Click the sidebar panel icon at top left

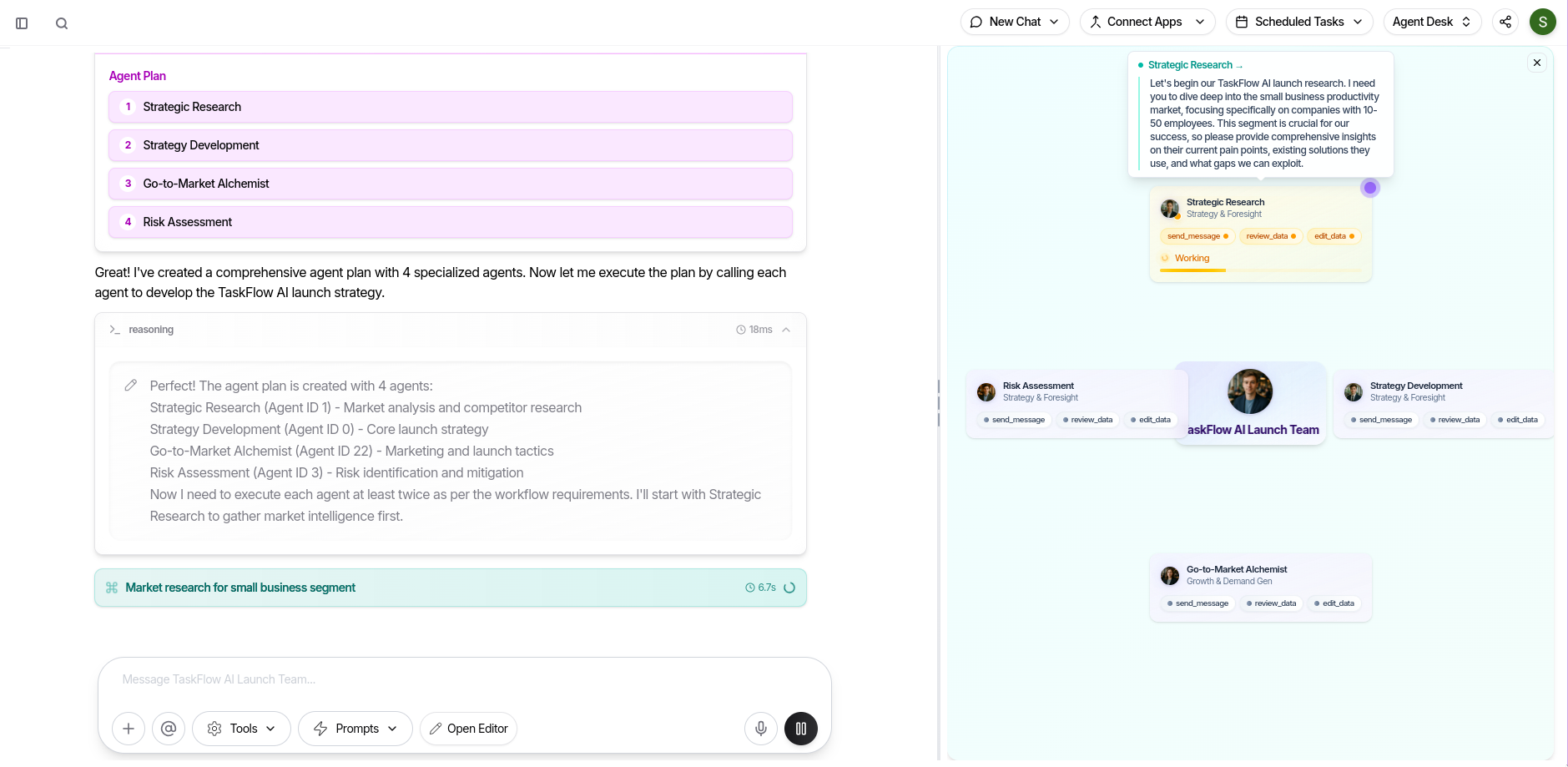23,23
